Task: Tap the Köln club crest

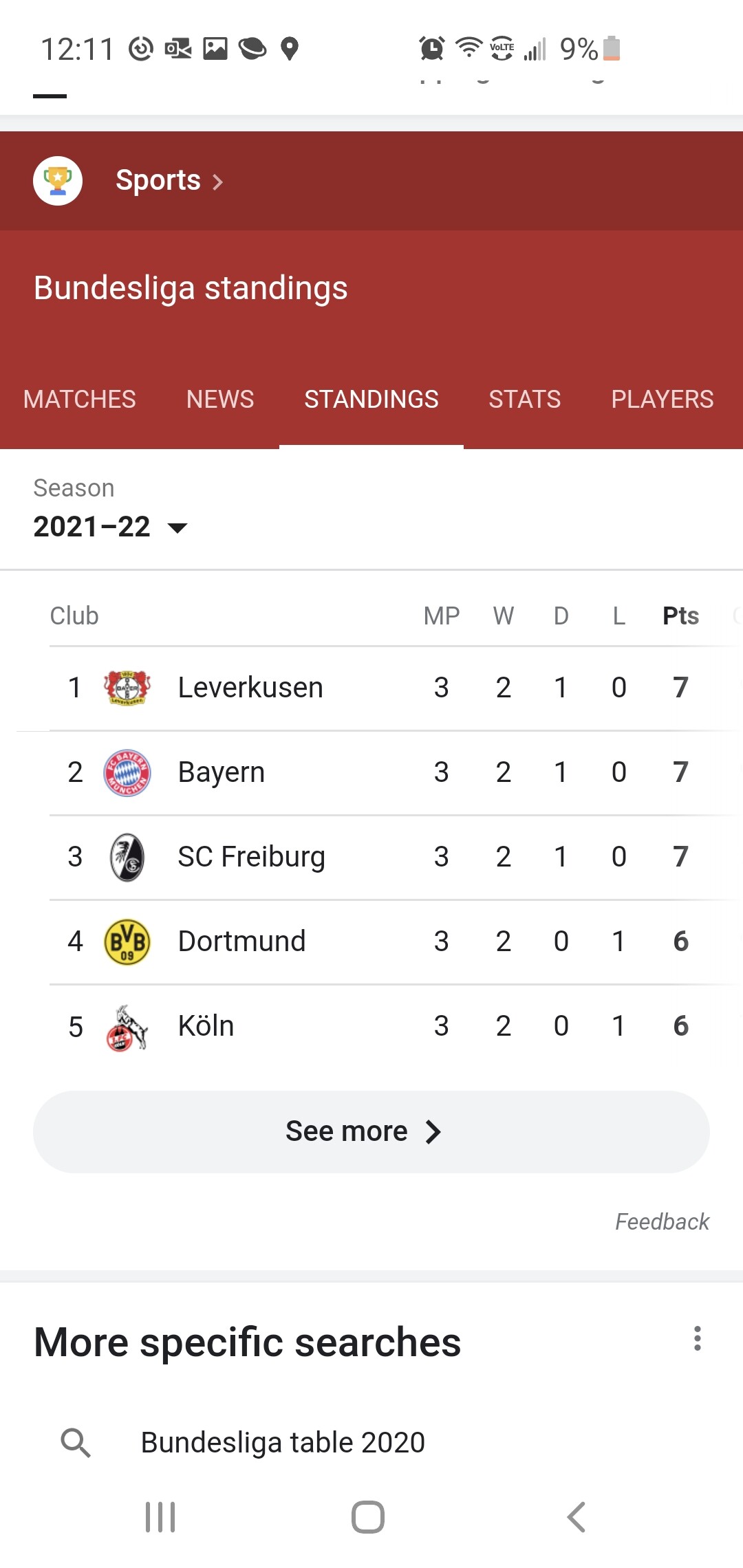Action: [127, 1027]
